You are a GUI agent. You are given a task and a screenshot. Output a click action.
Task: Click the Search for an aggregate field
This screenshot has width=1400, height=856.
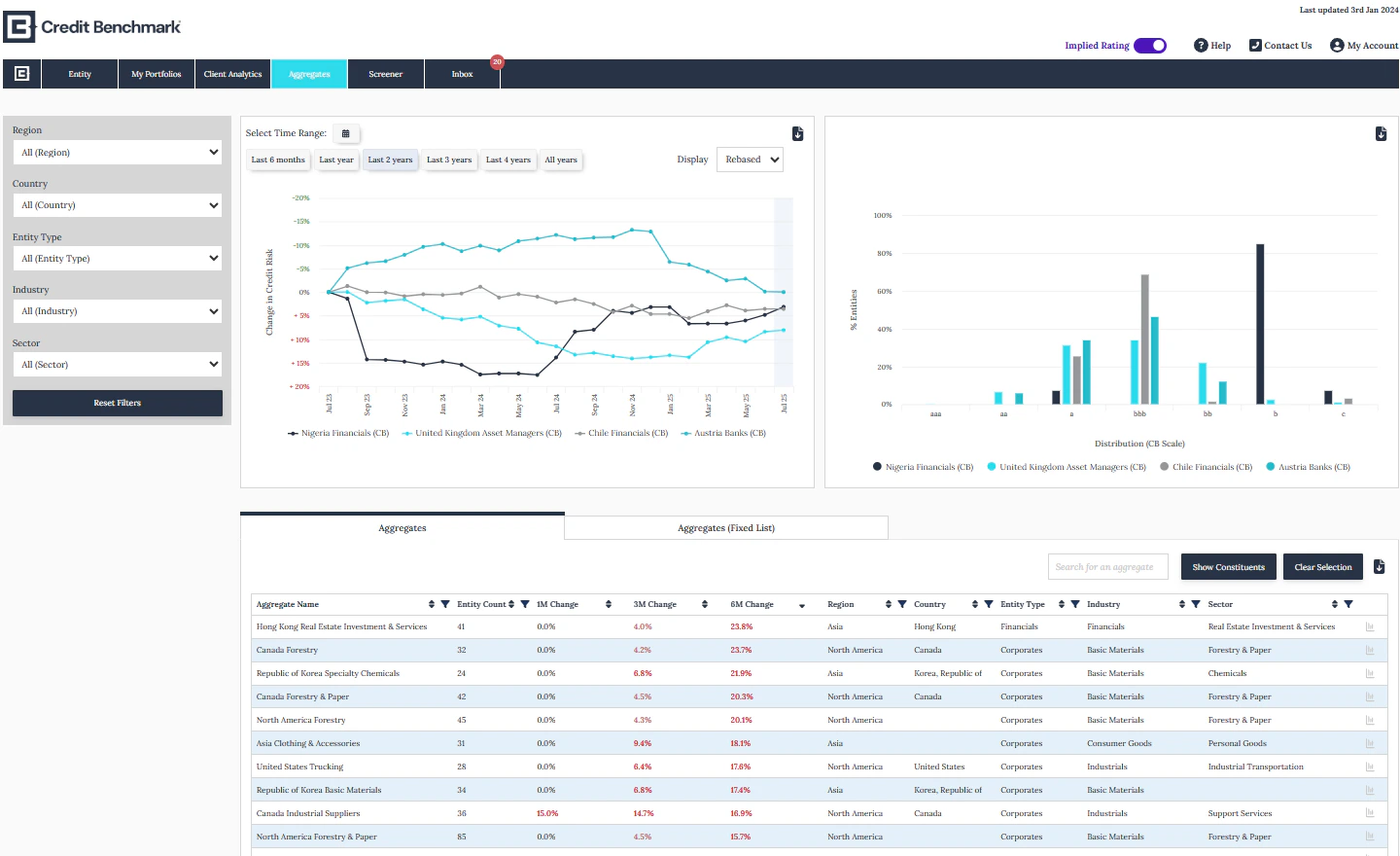(1107, 567)
